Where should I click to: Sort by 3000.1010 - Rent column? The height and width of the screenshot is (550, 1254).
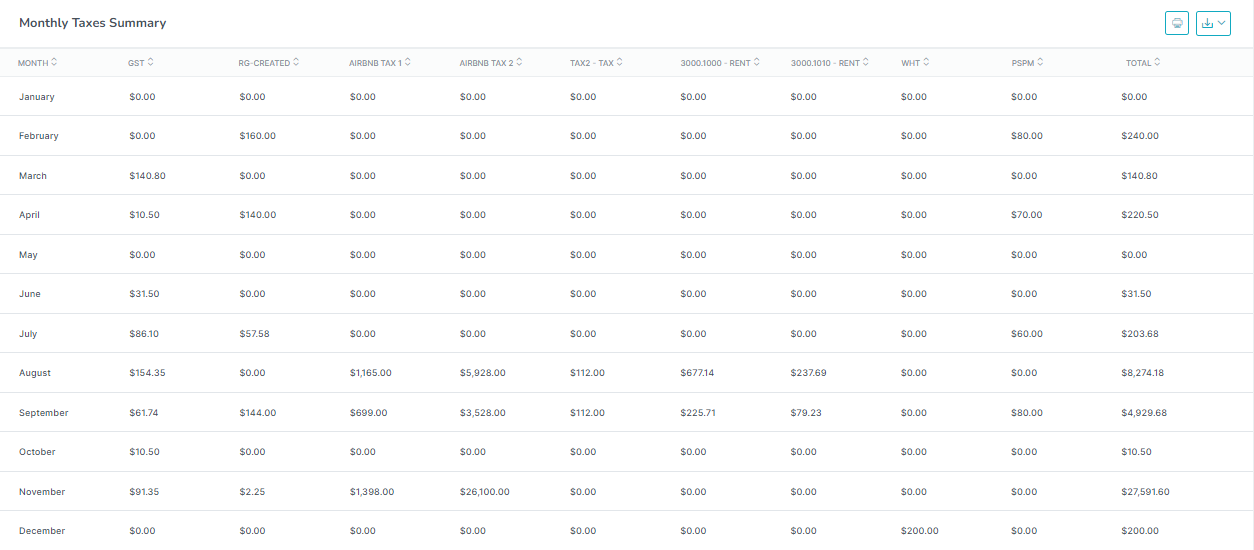click(829, 62)
